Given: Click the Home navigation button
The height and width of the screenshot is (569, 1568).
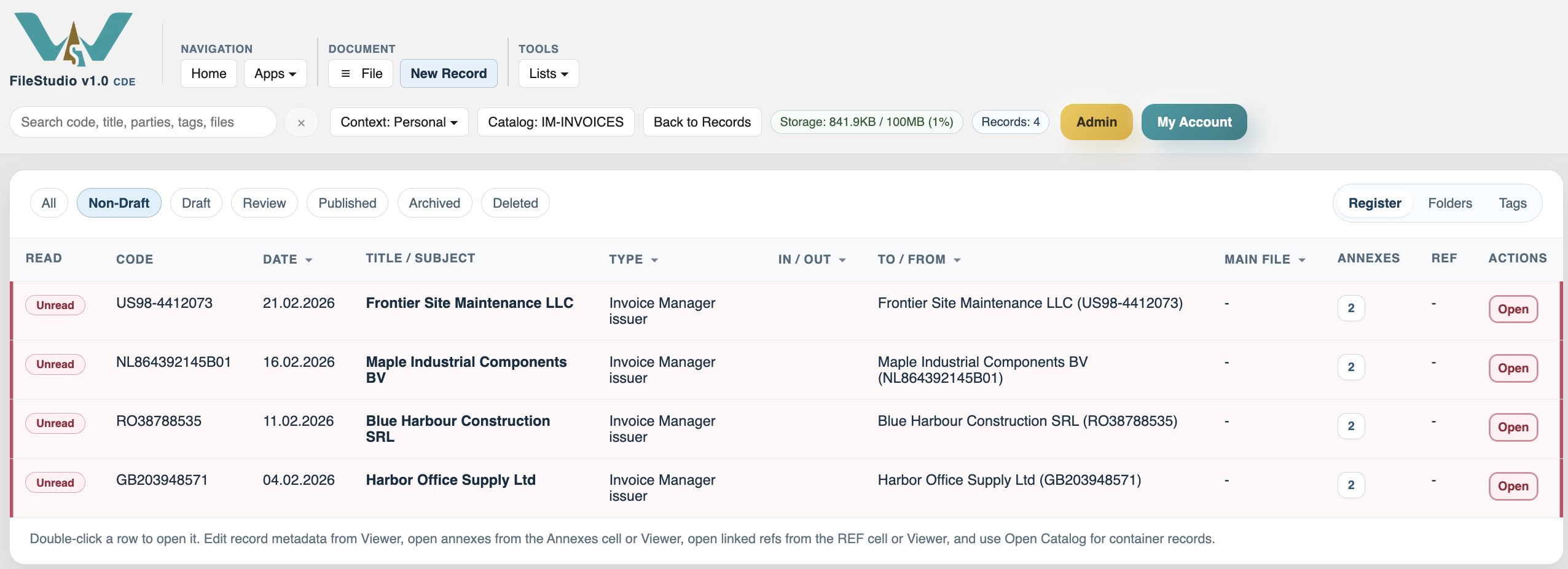Looking at the screenshot, I should tap(209, 74).
